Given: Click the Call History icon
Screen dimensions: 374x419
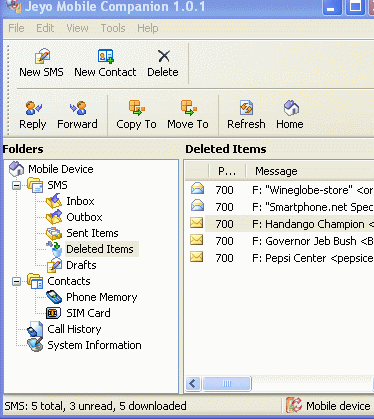Looking at the screenshot, I should (35, 329).
